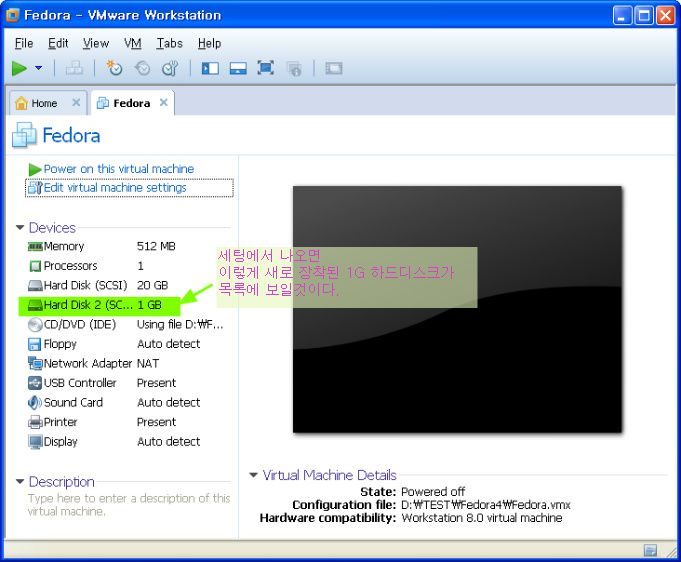Screen dimensions: 681x562
Task: Maximize the VMware Workstation window
Action: (x=644, y=16)
